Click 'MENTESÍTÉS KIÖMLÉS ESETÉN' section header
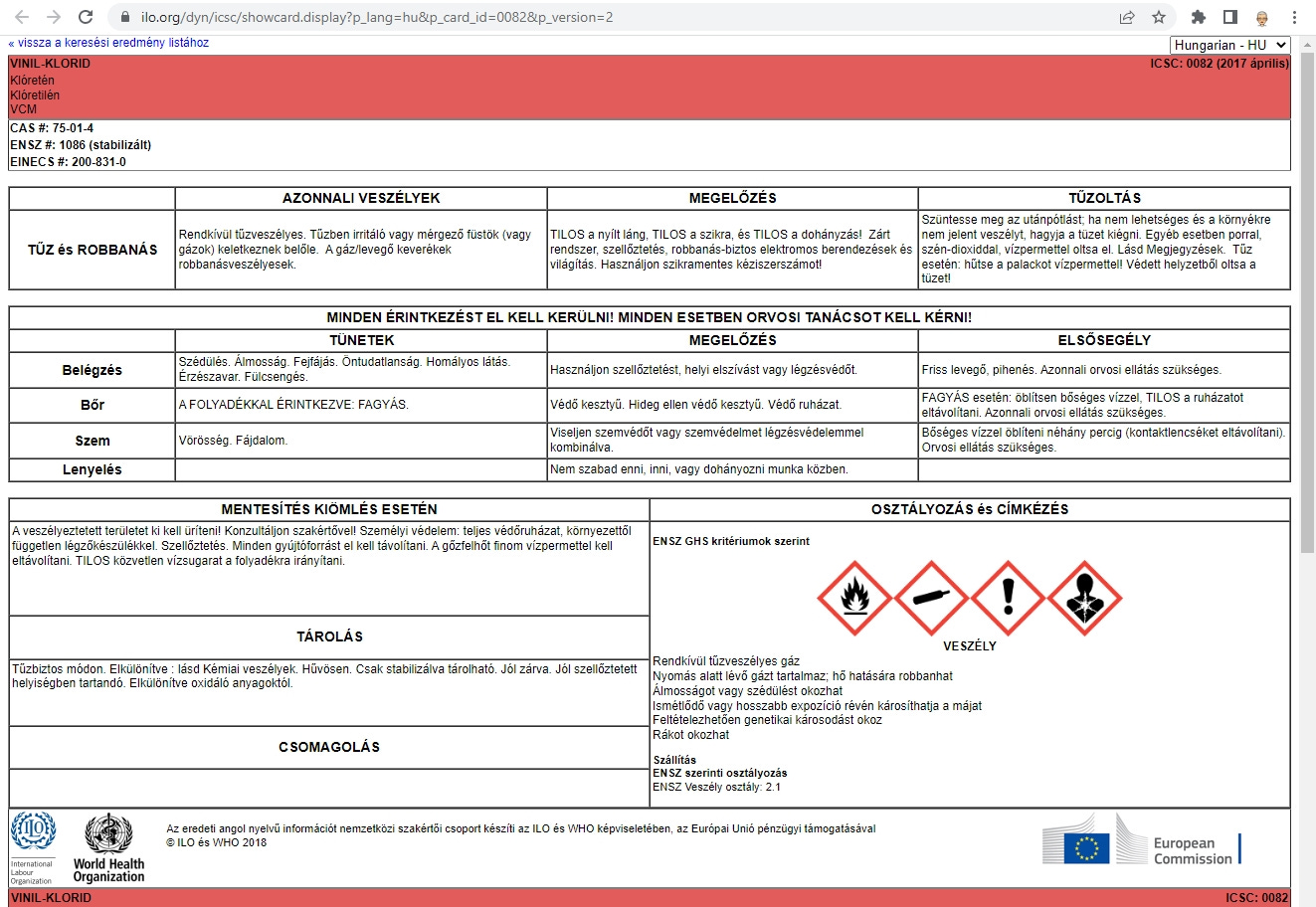This screenshot has height=907, width=1316. (x=329, y=509)
